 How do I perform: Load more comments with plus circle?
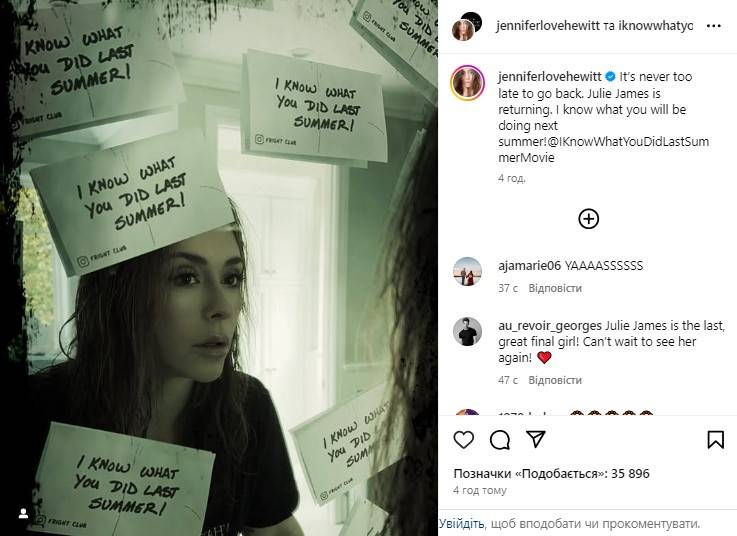(588, 219)
